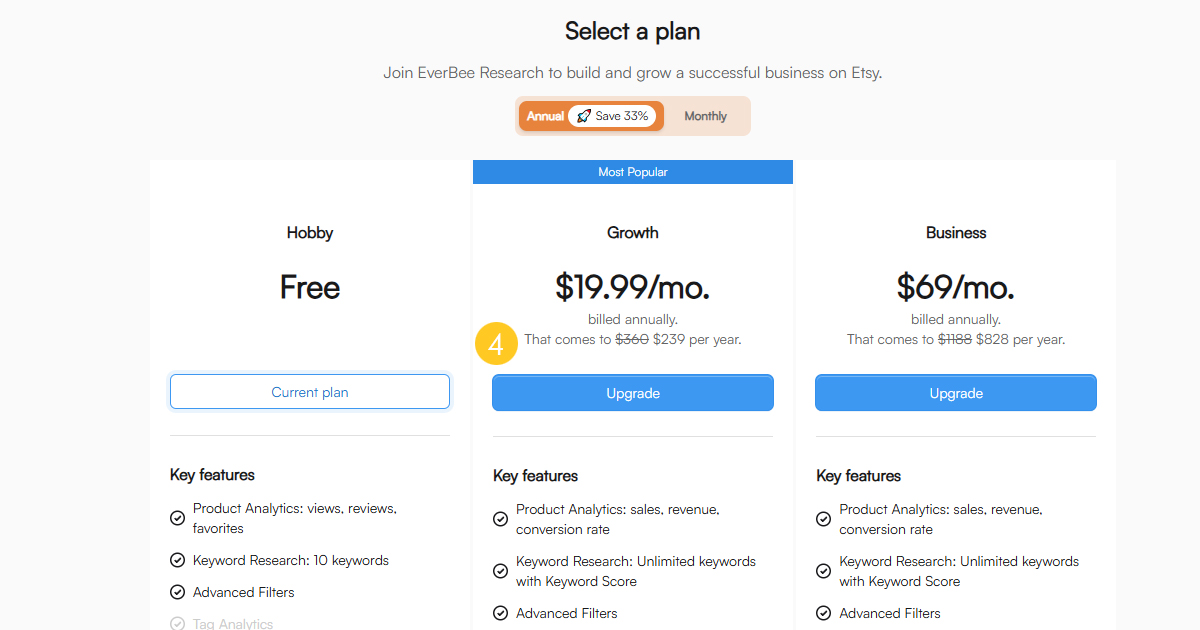Click checkmark icon beside Hobby Product Analytics
This screenshot has height=630, width=1200.
click(x=177, y=518)
